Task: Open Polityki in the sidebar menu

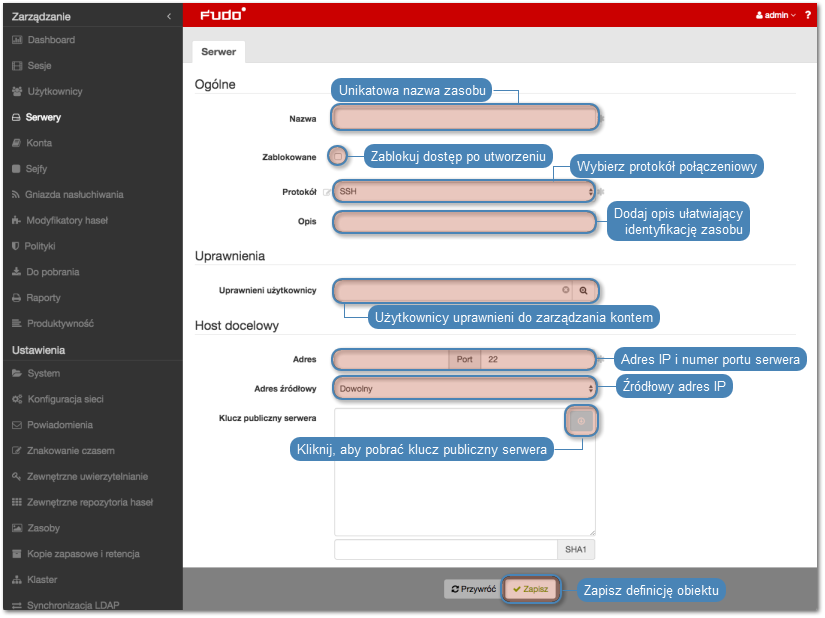Action: click(40, 246)
